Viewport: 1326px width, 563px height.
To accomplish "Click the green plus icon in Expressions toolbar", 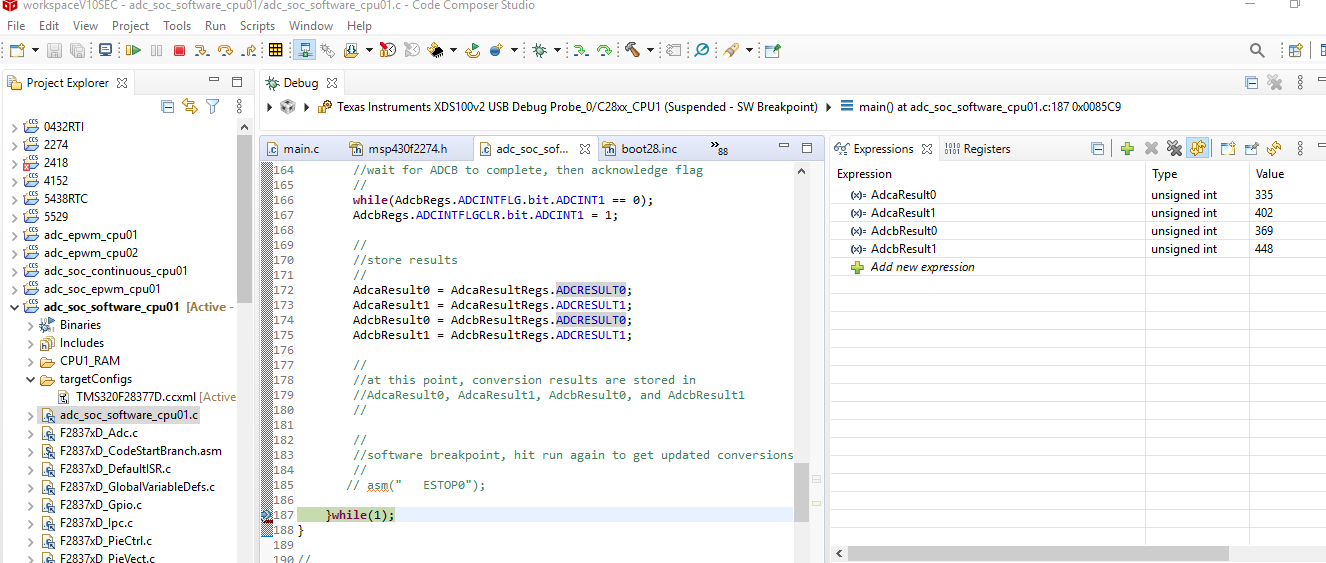I will tap(1127, 149).
